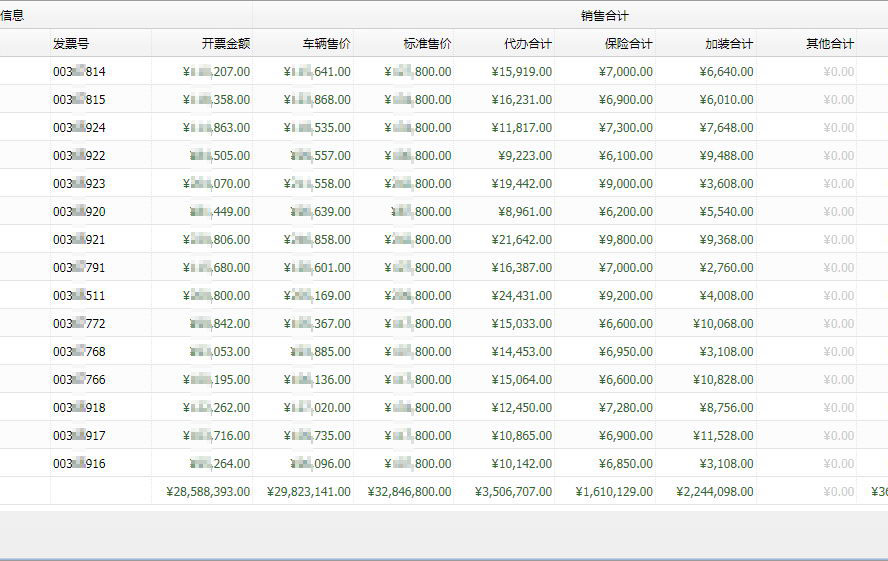Viewport: 888px width, 561px height.
Task: Sort by the 车辆售价 column header
Action: pos(326,44)
